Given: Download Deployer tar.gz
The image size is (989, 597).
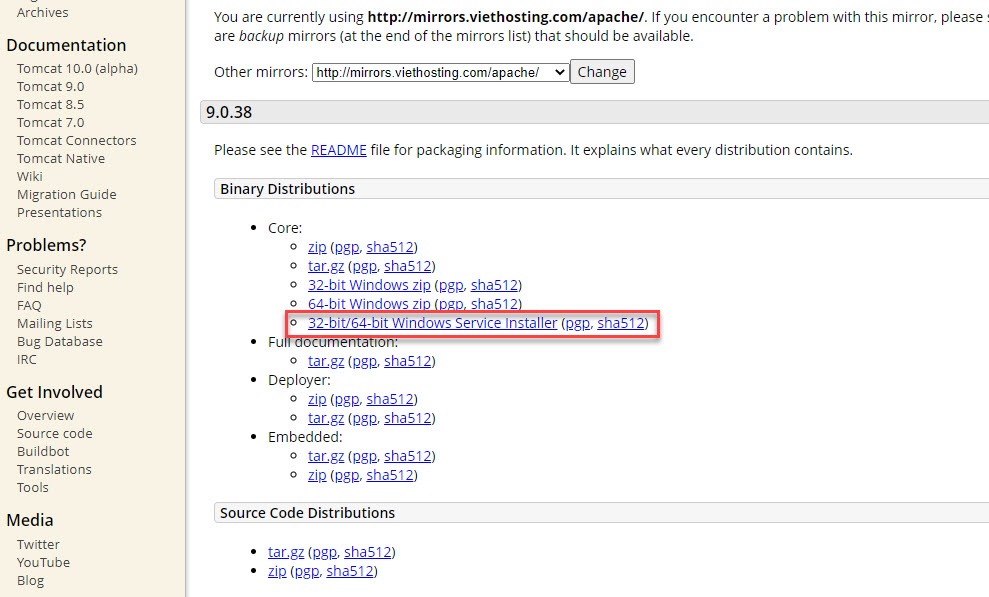Looking at the screenshot, I should (x=326, y=418).
